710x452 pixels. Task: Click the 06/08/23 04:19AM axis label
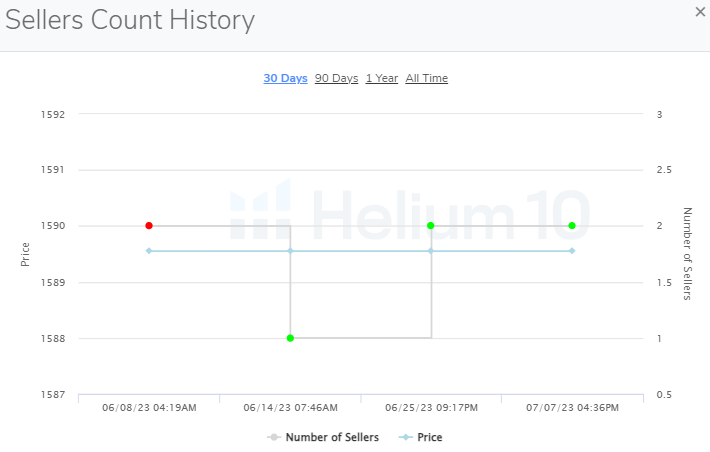click(x=149, y=407)
